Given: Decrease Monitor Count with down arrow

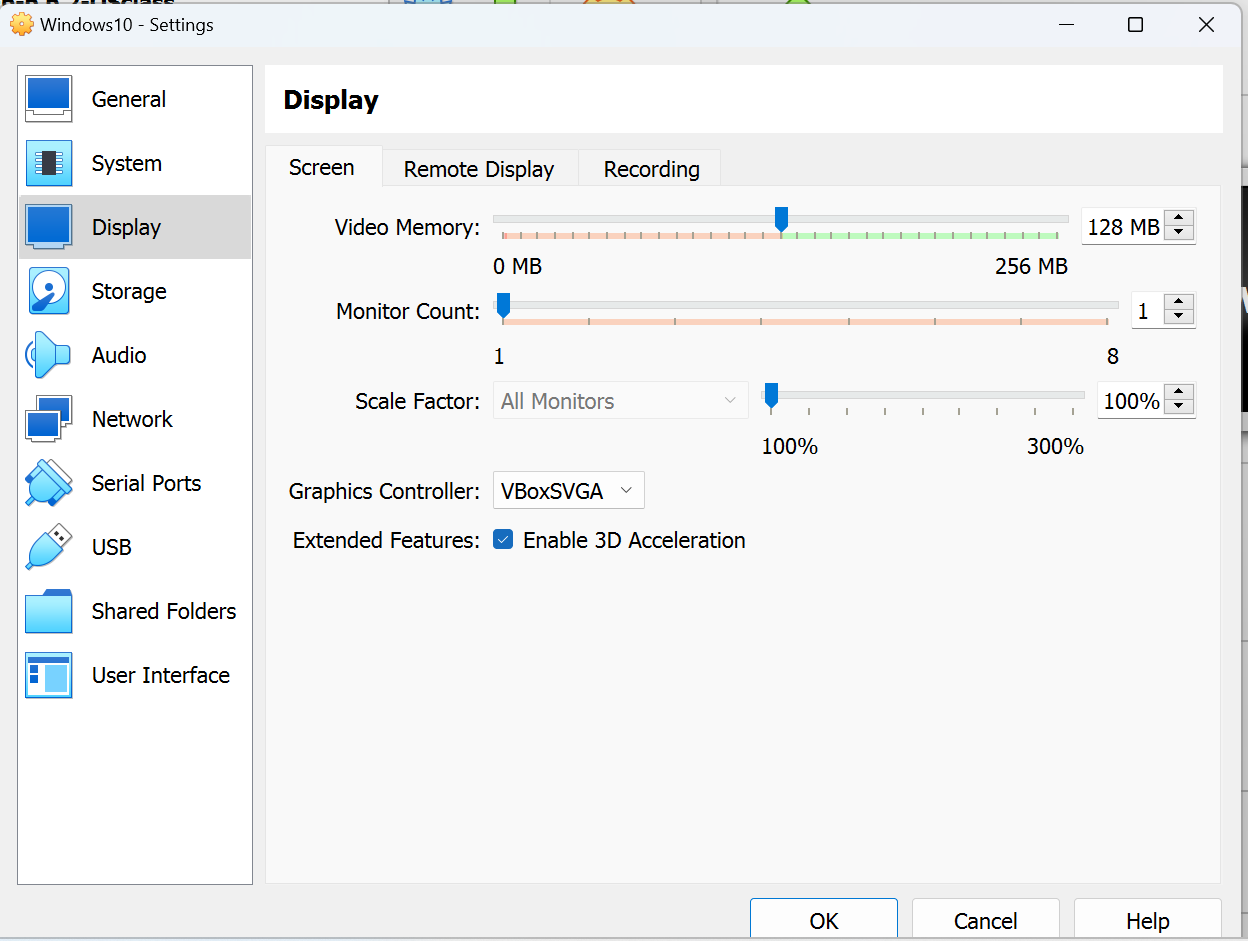Looking at the screenshot, I should [x=1181, y=318].
